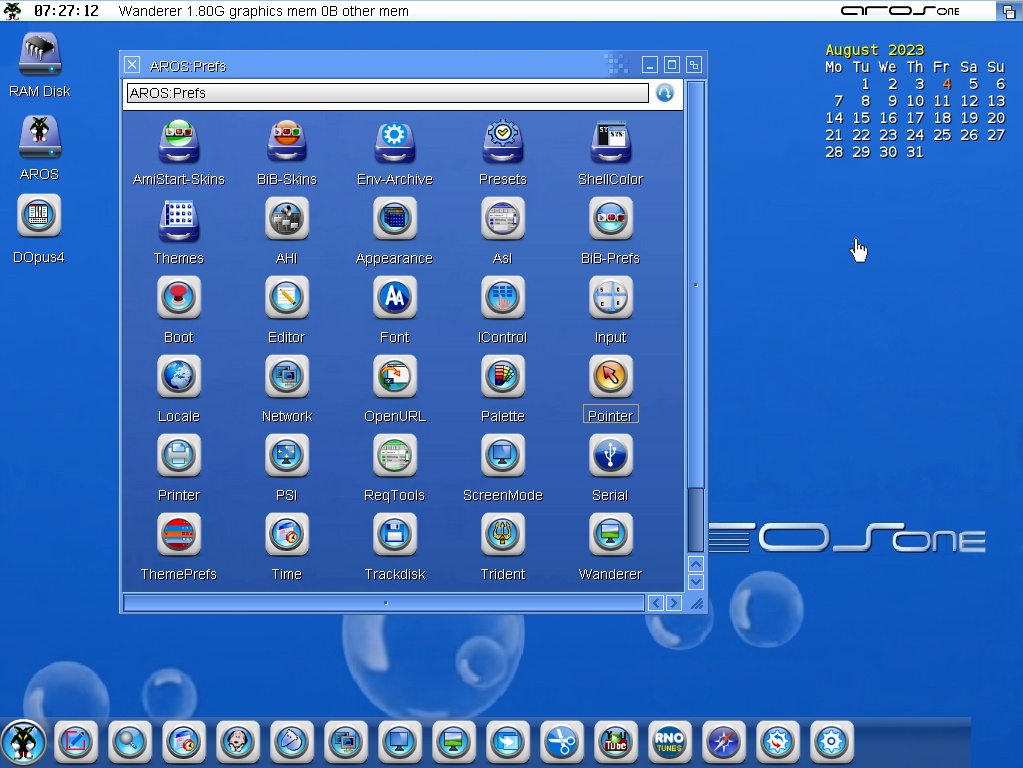Launch RNO Tunes from the dock

pyautogui.click(x=669, y=743)
